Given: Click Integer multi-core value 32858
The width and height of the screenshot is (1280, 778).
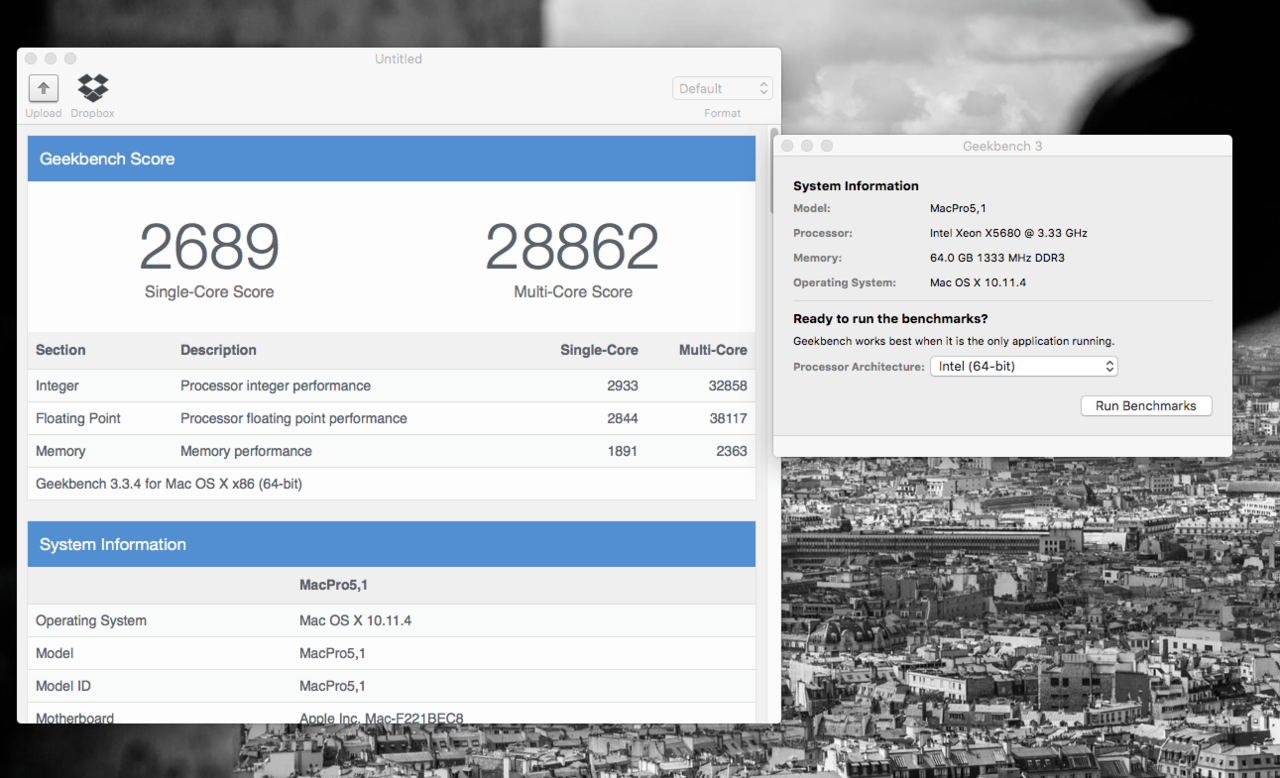Looking at the screenshot, I should pyautogui.click(x=728, y=386).
